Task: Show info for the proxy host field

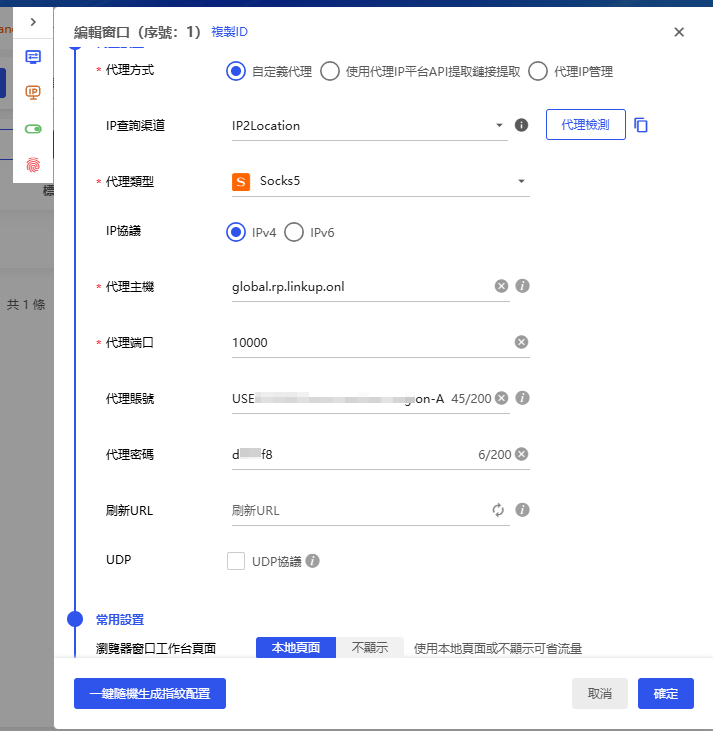Action: tap(522, 286)
